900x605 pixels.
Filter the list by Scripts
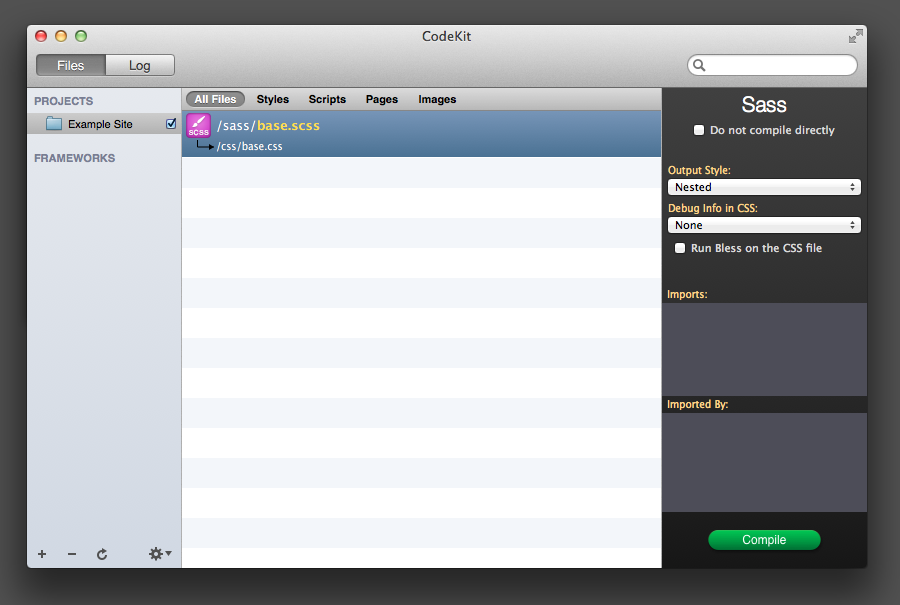point(327,99)
